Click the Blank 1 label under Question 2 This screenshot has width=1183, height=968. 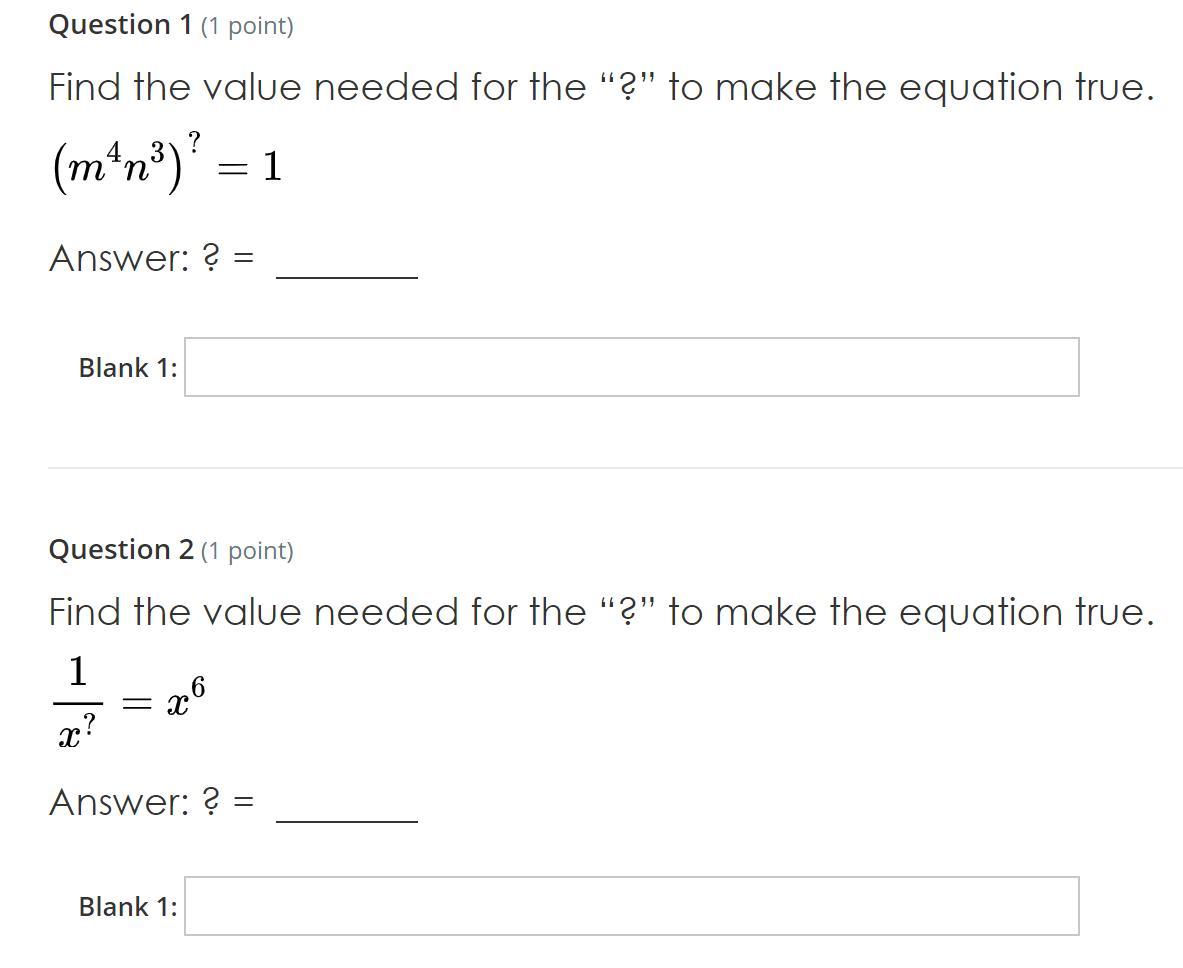[128, 907]
